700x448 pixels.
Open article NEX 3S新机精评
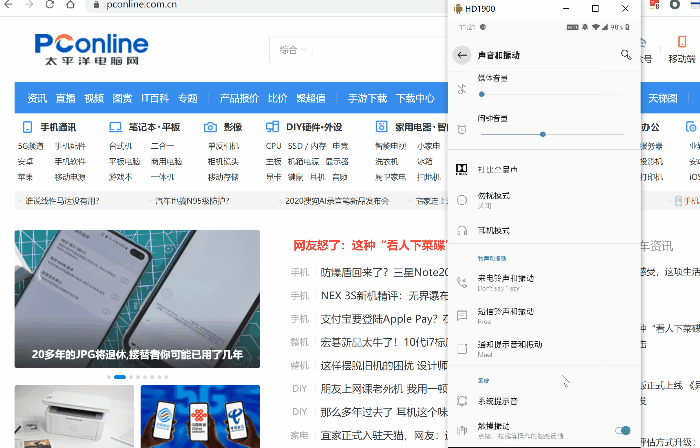384,295
